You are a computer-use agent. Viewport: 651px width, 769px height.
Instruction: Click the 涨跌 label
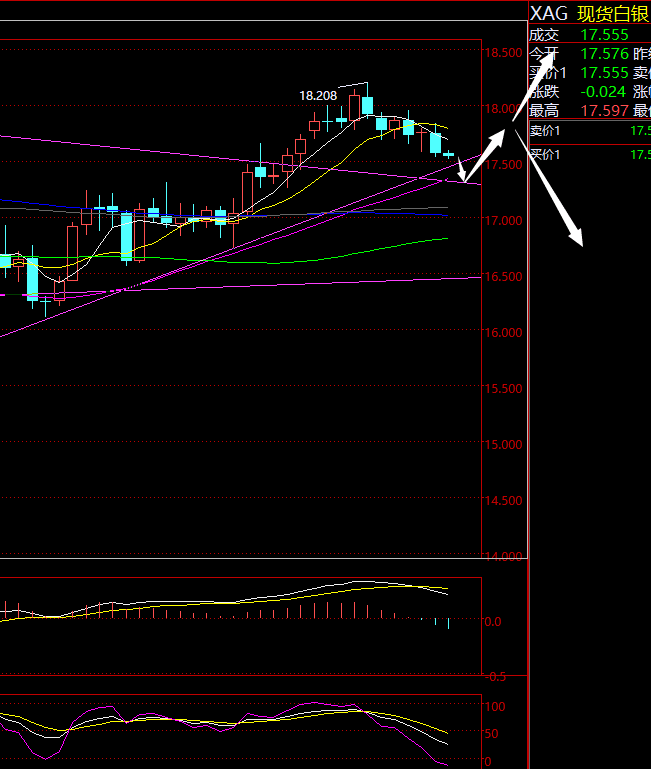(544, 92)
